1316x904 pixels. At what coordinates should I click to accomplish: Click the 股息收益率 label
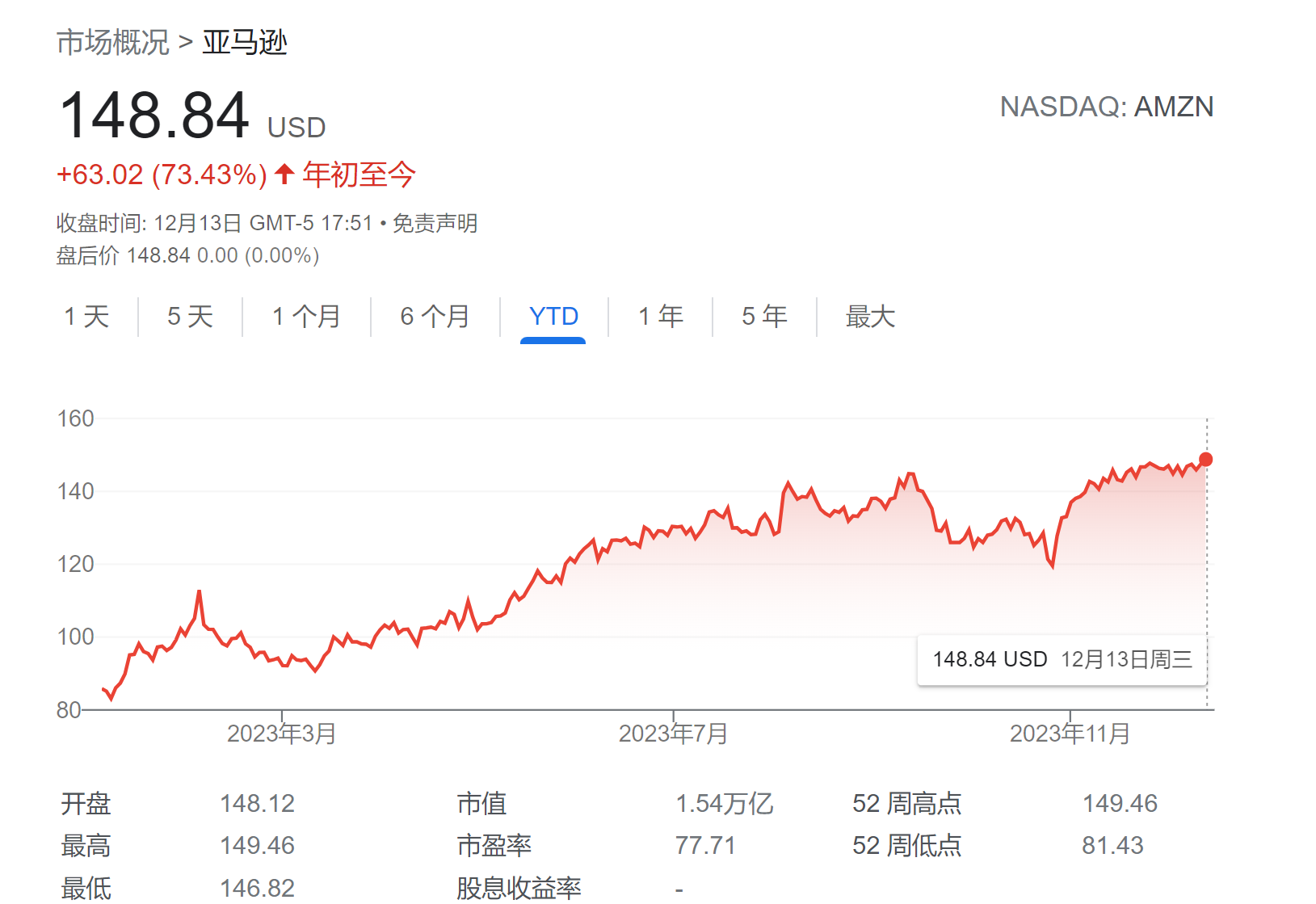pos(519,889)
